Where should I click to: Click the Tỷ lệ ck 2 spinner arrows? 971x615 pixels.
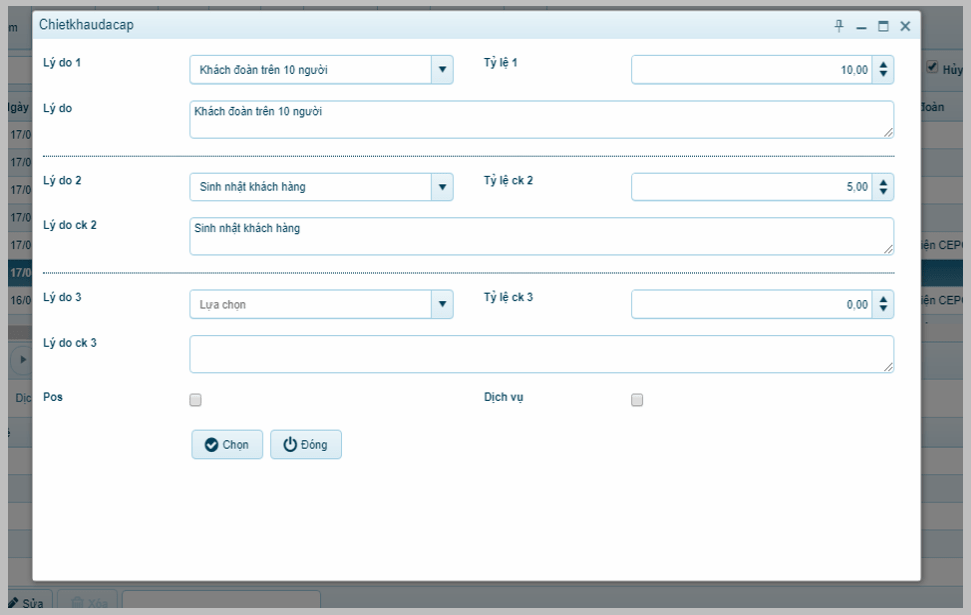(883, 186)
